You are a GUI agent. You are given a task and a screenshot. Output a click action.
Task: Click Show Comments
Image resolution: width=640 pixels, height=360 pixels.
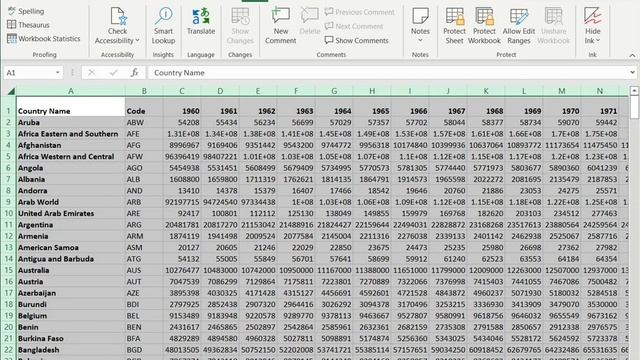(x=357, y=40)
